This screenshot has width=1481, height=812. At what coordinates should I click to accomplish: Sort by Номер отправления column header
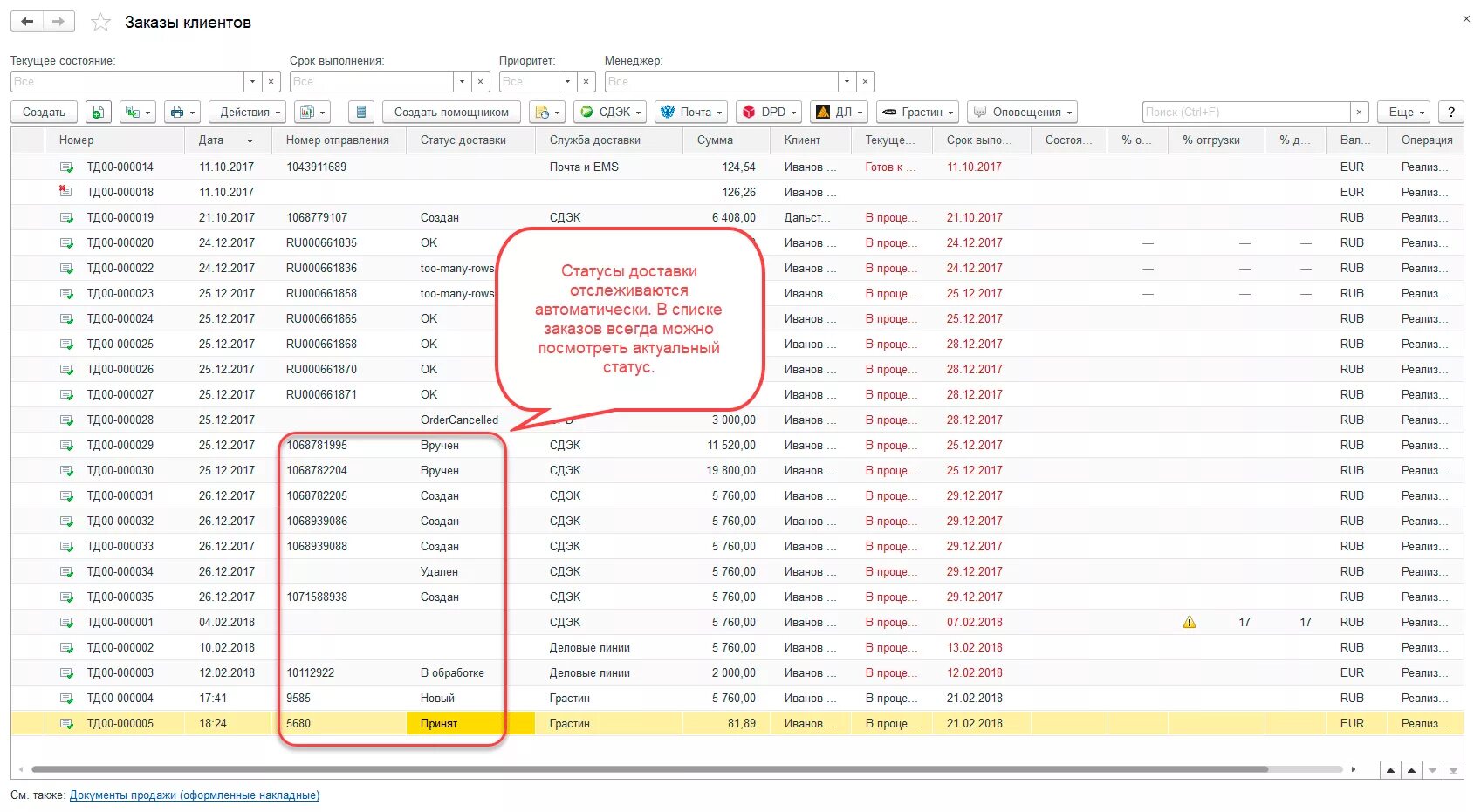(x=339, y=140)
